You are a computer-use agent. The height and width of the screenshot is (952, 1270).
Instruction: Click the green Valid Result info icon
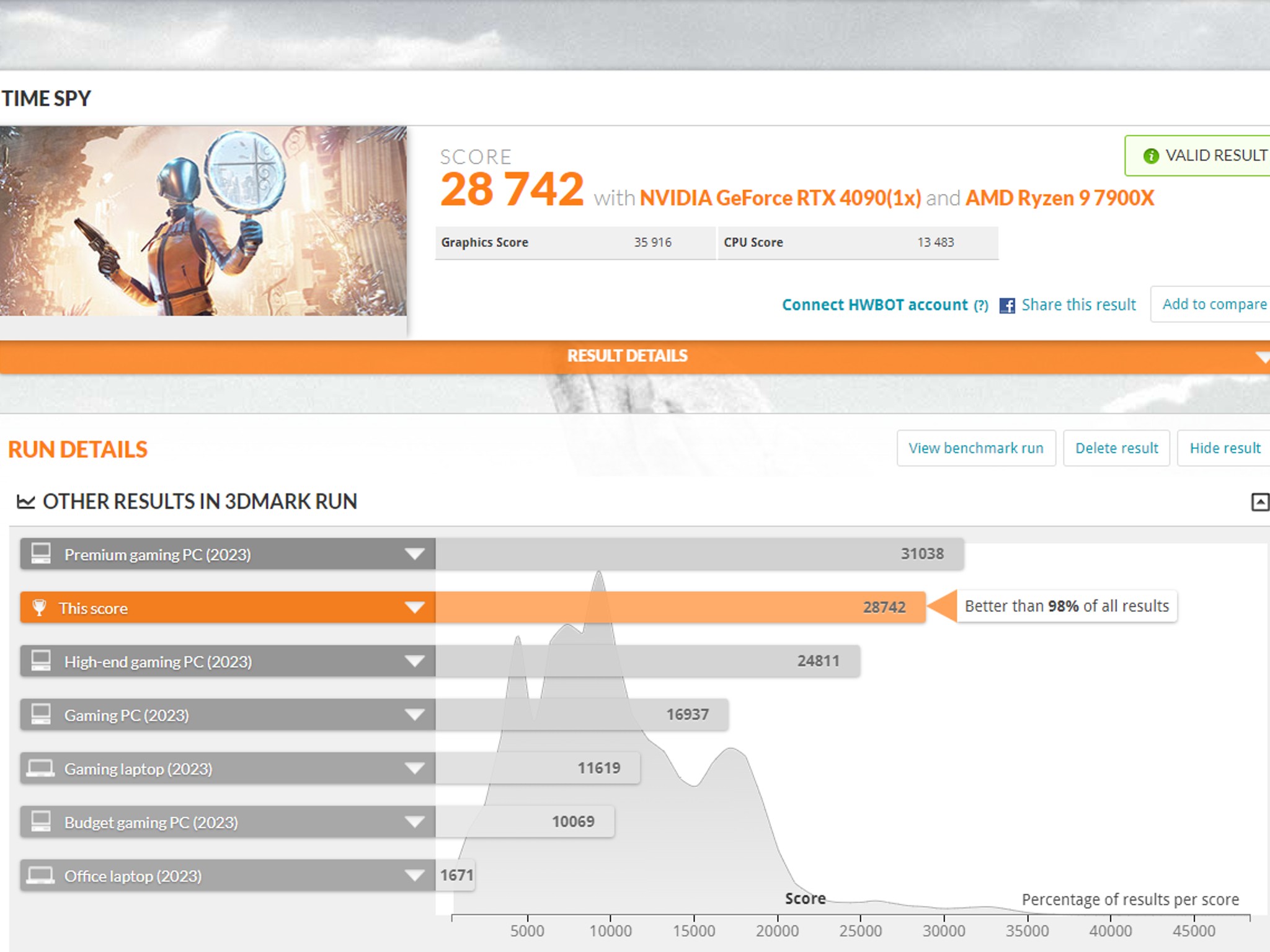click(x=1151, y=156)
